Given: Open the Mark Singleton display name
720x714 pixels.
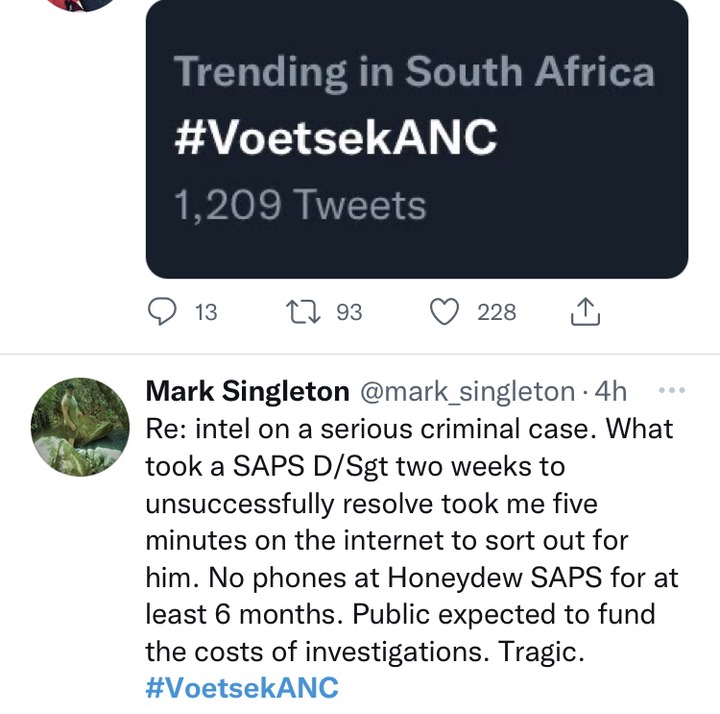Looking at the screenshot, I should pyautogui.click(x=248, y=391).
